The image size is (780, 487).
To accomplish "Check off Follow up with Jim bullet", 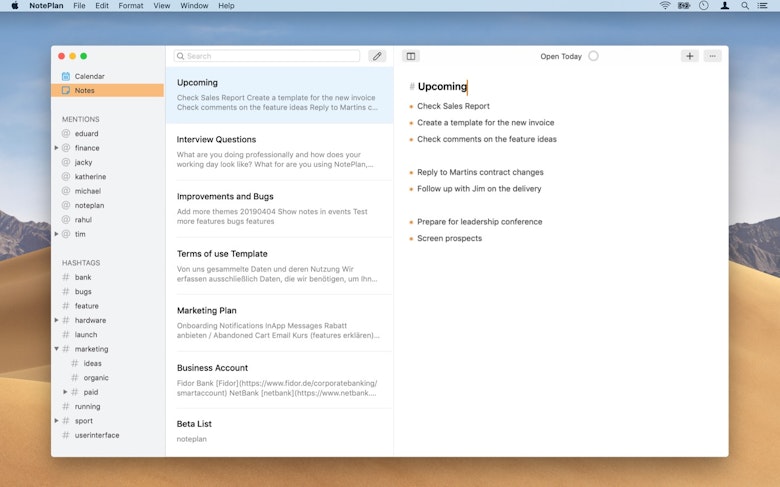I will 411,189.
